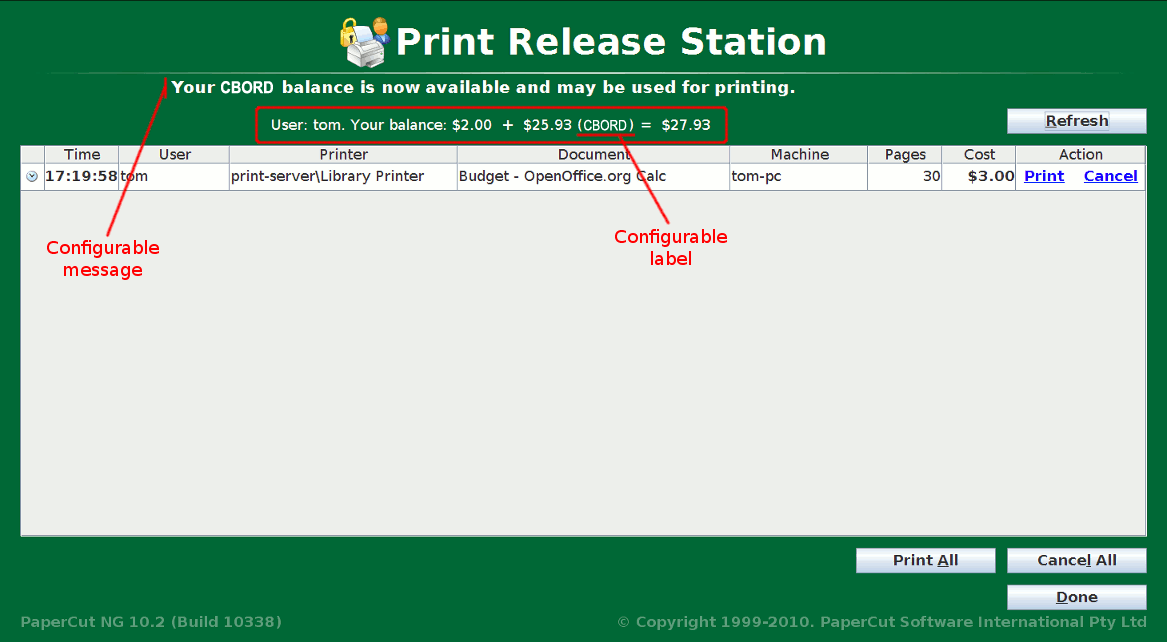Click the Machine column header
The image size is (1167, 642).
799,155
